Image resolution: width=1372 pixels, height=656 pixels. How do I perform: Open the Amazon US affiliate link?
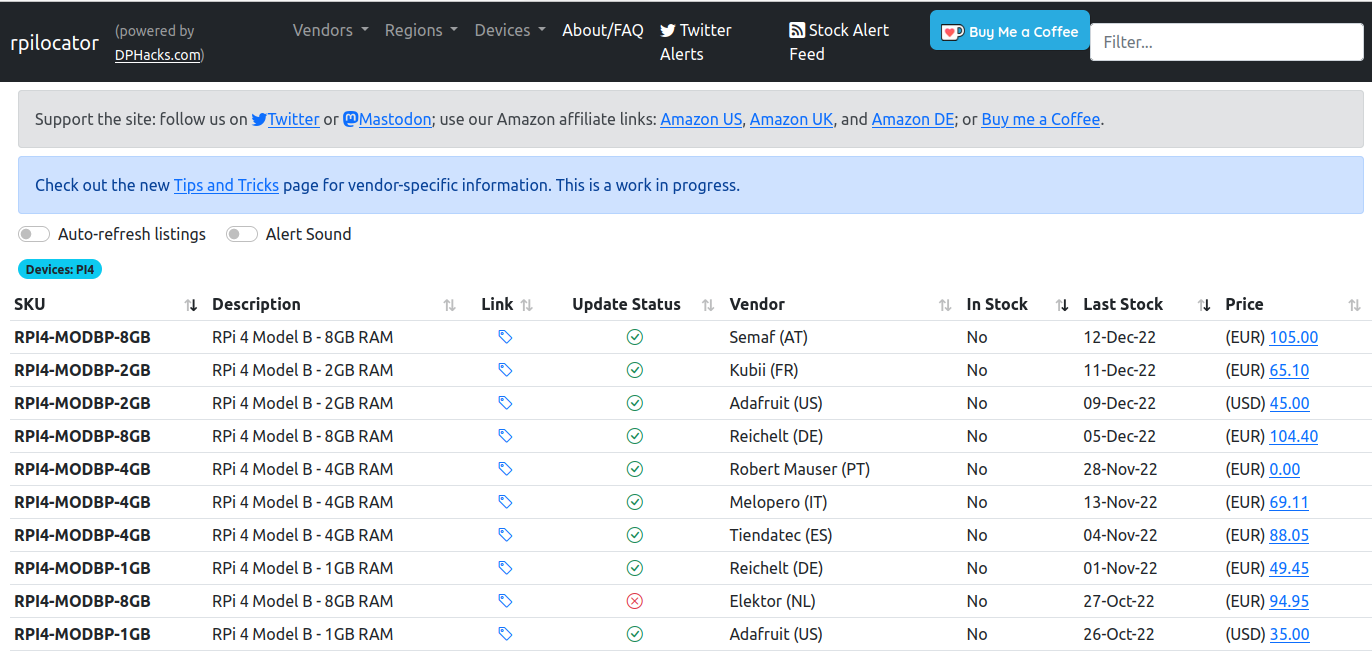(x=701, y=119)
